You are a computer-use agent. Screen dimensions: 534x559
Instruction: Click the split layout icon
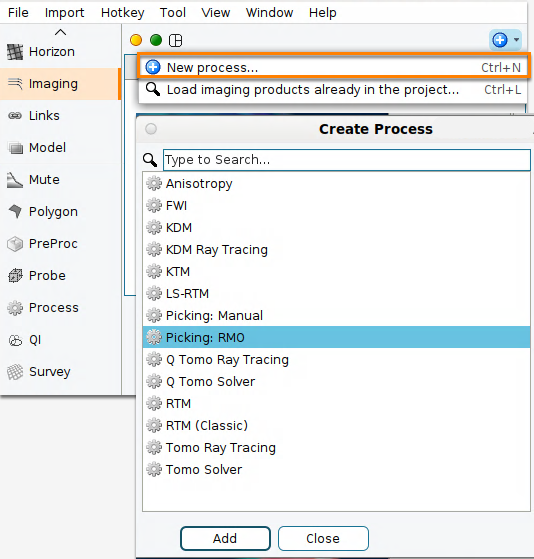pyautogui.click(x=175, y=40)
